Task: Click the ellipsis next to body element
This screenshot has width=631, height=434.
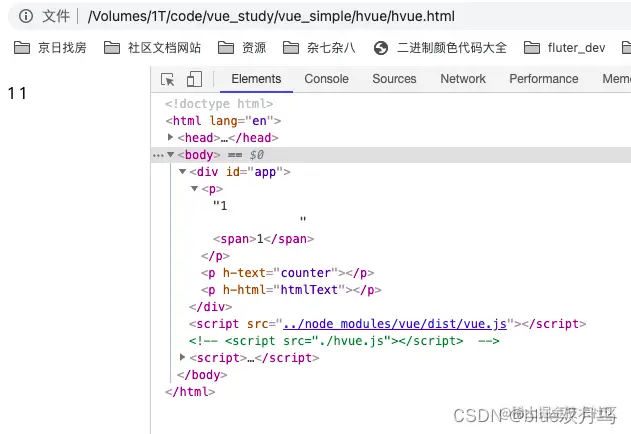Action: tap(158, 155)
